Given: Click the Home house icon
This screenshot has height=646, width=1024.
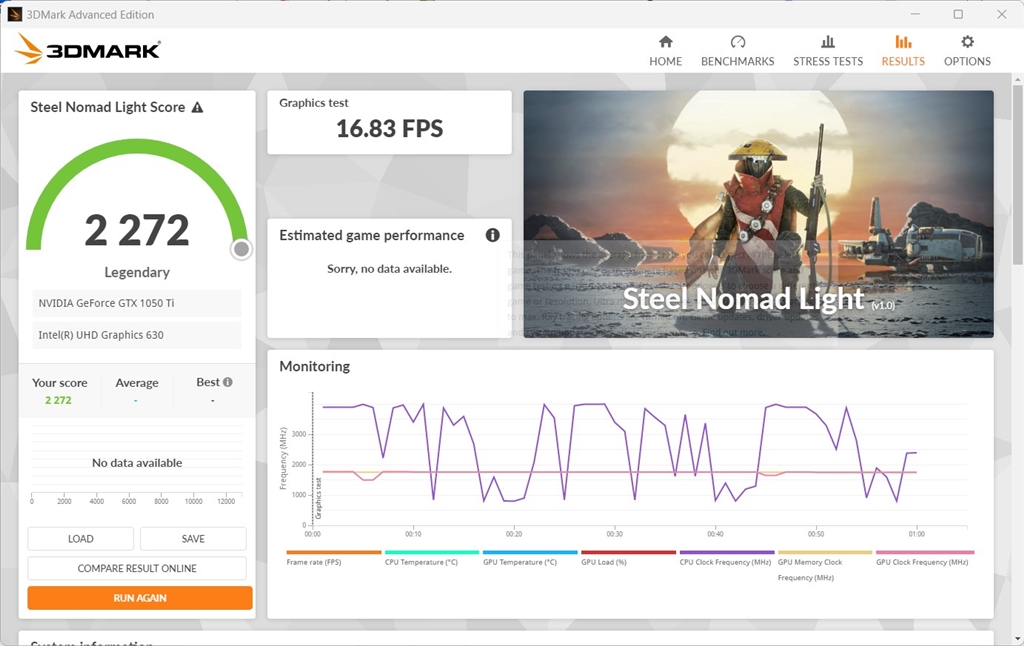Looking at the screenshot, I should tap(665, 42).
